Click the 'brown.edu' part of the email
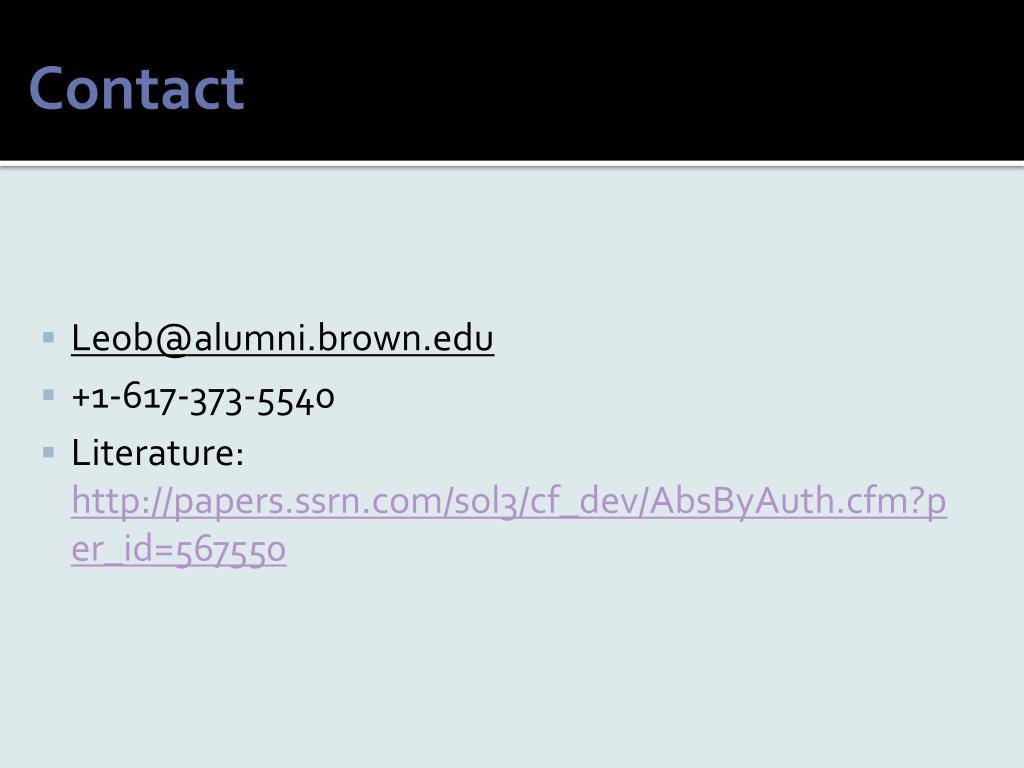Viewport: 1024px width, 768px height. click(x=406, y=338)
